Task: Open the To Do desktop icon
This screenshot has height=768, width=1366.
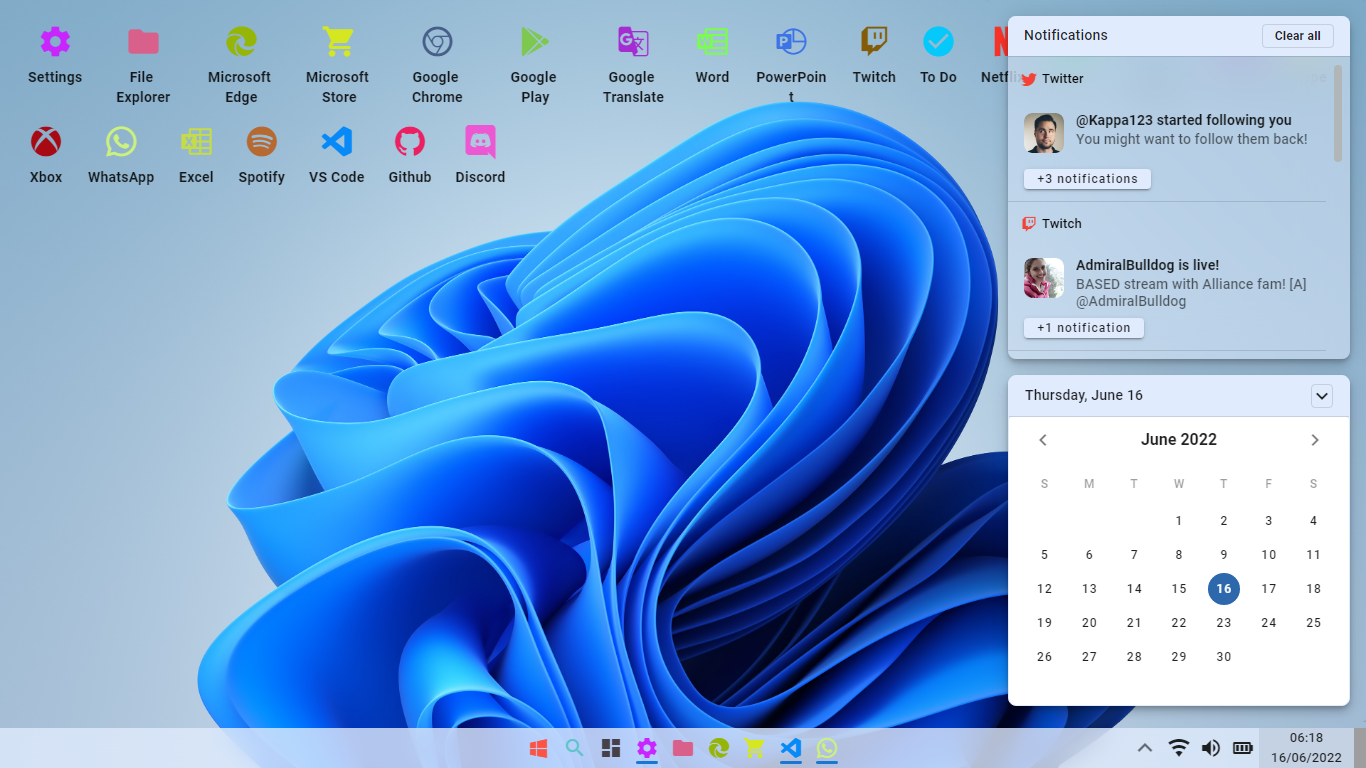Action: click(938, 56)
